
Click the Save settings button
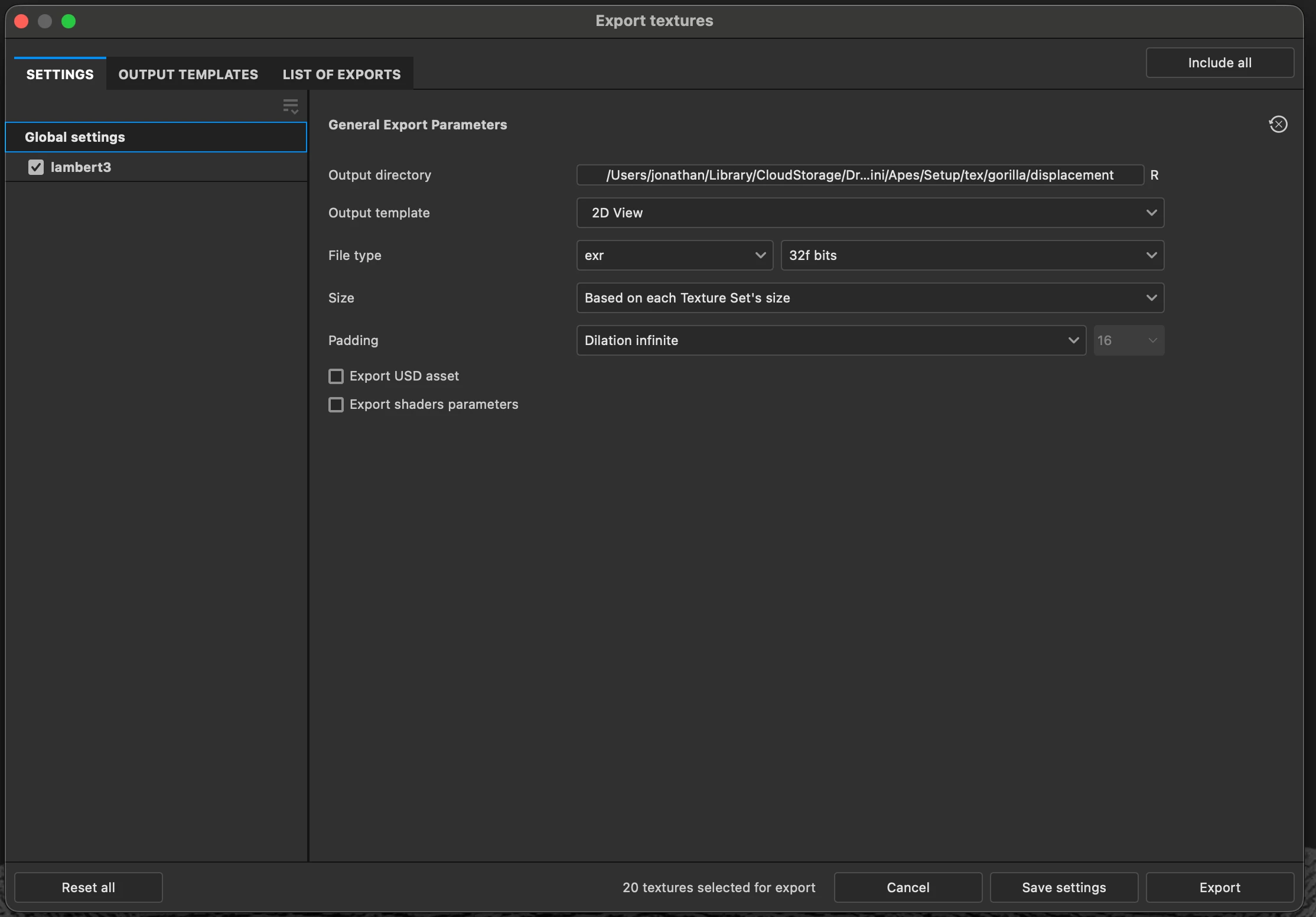coord(1063,887)
